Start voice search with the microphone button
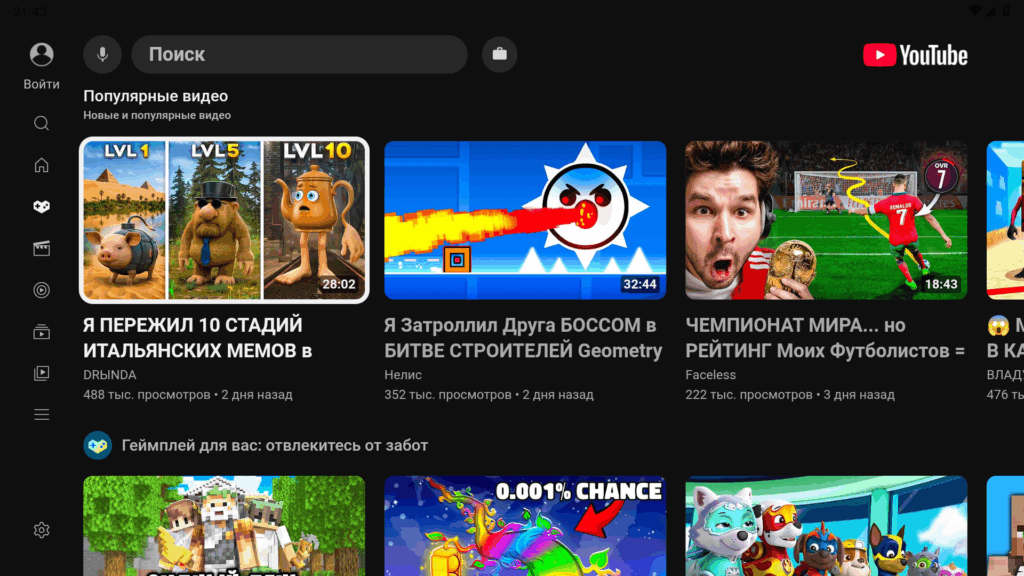 [103, 54]
